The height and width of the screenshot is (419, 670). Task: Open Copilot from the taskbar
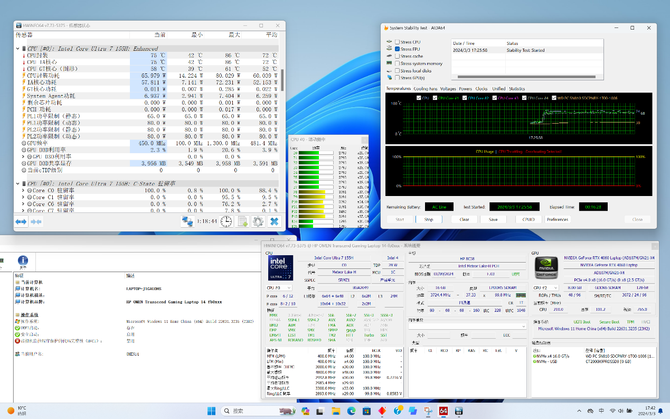[x=305, y=411]
